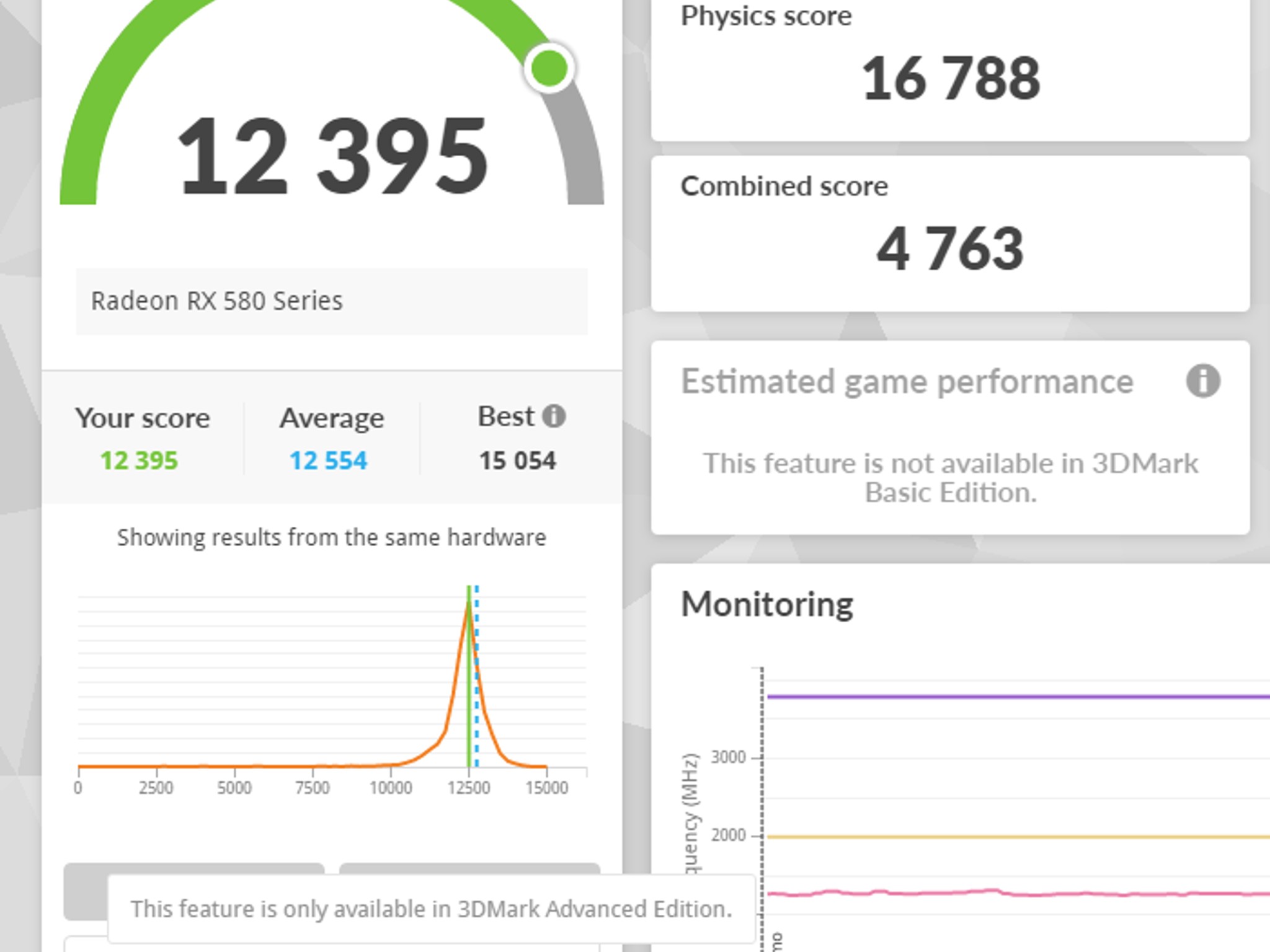
Task: Click the green dot on the score gauge
Action: coord(549,68)
